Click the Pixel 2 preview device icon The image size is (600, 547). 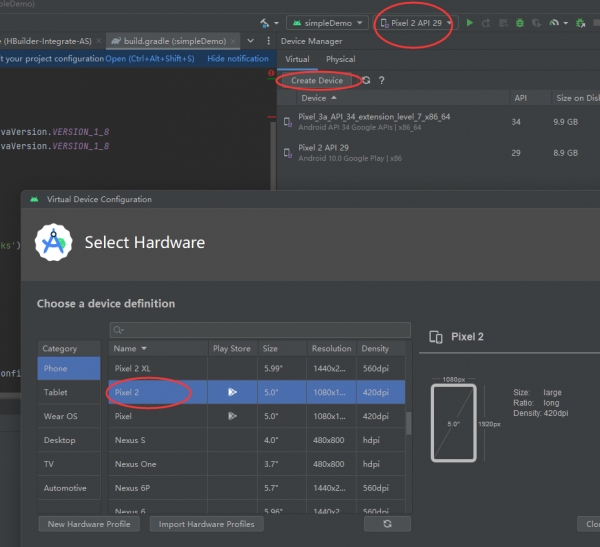tap(436, 337)
